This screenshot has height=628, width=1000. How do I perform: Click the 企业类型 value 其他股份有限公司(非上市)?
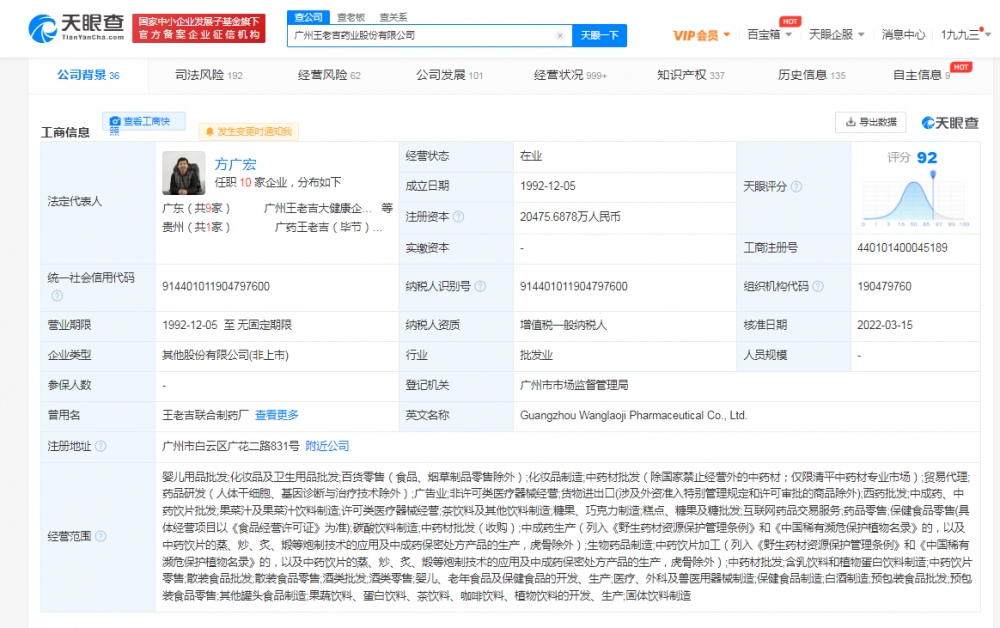pos(225,354)
